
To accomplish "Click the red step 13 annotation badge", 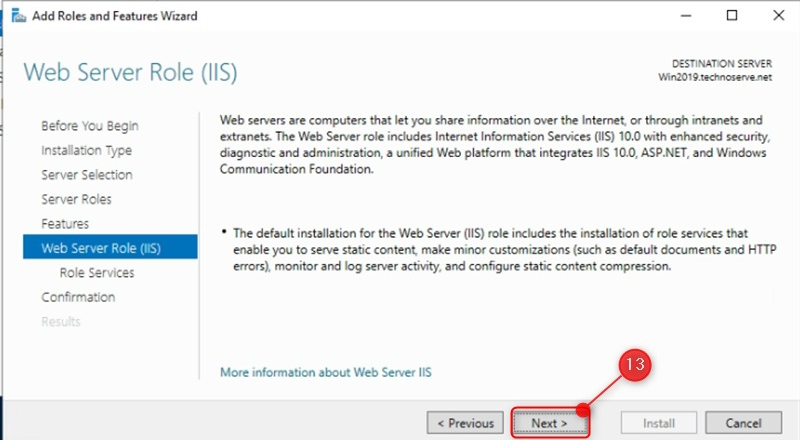I will pyautogui.click(x=634, y=365).
